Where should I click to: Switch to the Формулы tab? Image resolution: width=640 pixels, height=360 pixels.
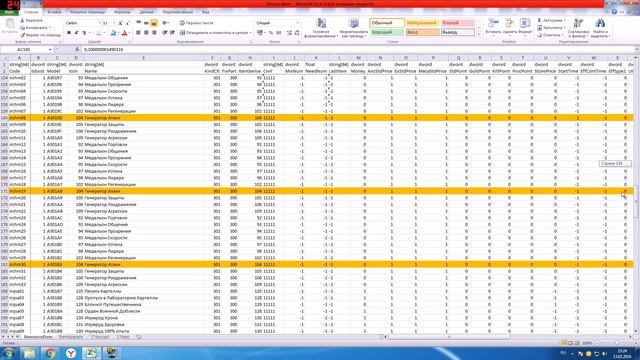click(122, 12)
